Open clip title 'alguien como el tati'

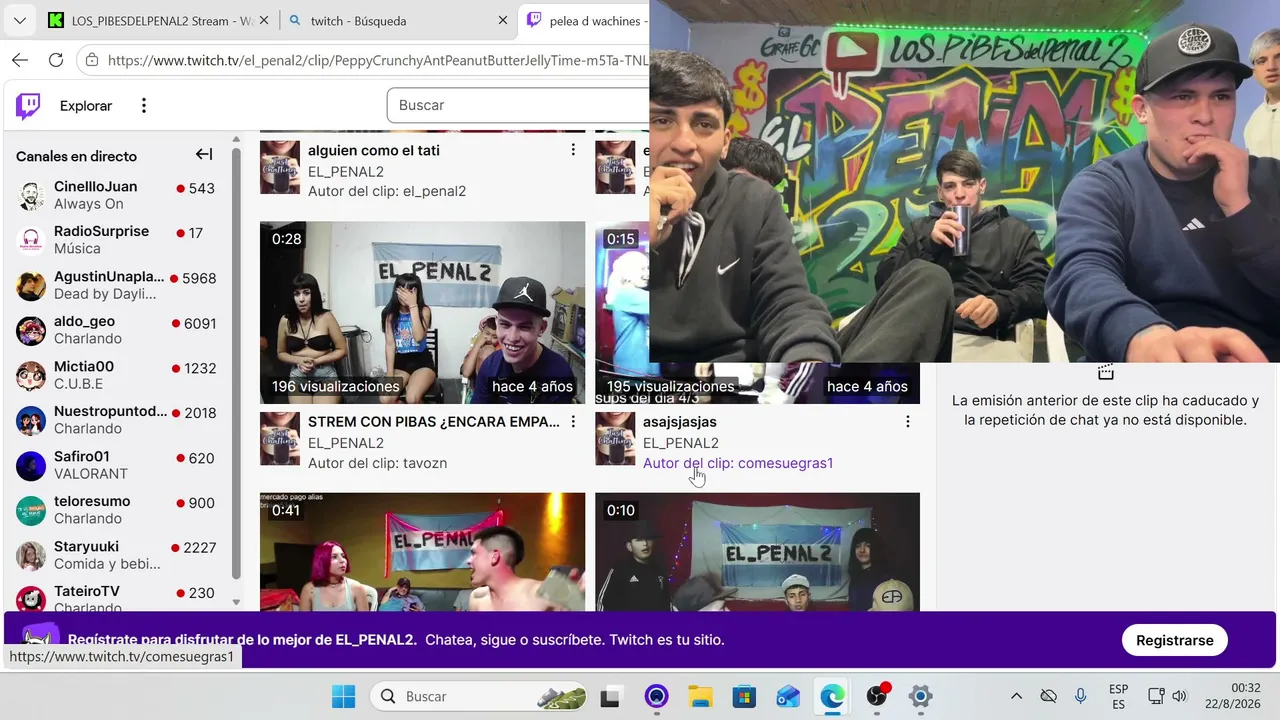374,150
